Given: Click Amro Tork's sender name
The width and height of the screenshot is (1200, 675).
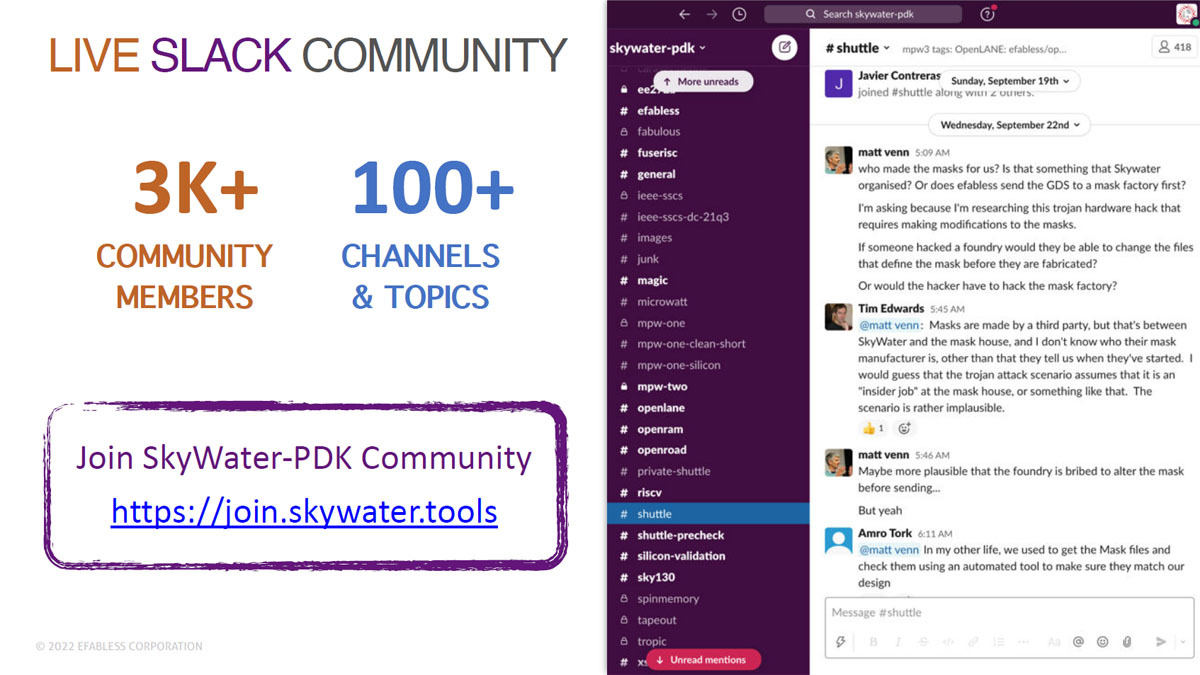Looking at the screenshot, I should coord(885,533).
